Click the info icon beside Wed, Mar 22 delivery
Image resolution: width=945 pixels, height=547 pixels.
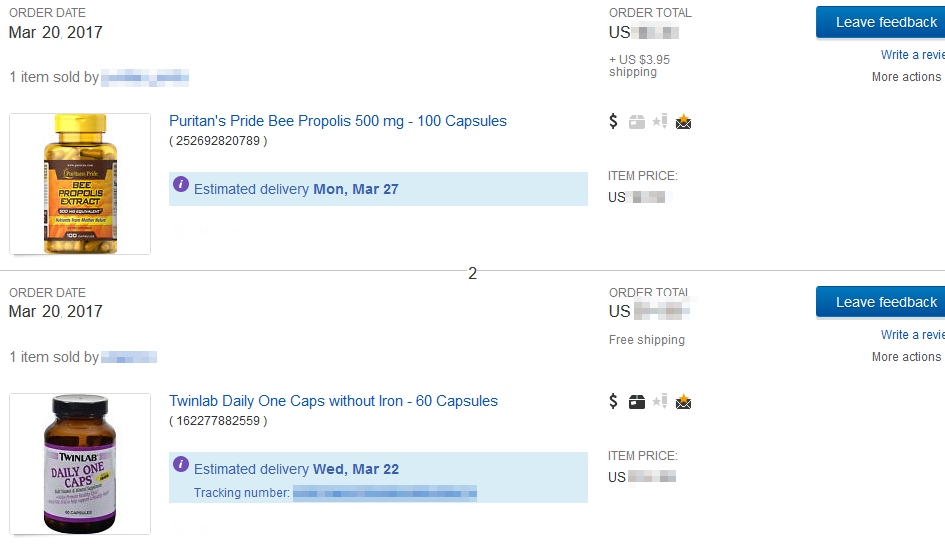click(181, 464)
